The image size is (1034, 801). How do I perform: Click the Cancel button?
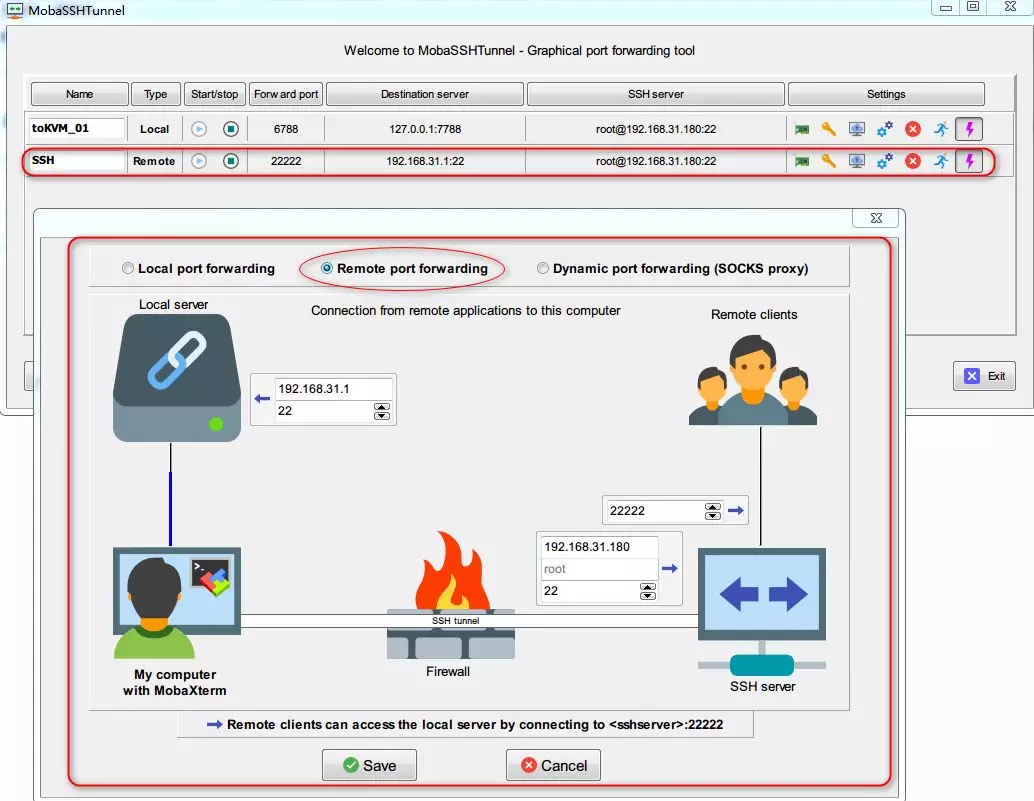(553, 765)
